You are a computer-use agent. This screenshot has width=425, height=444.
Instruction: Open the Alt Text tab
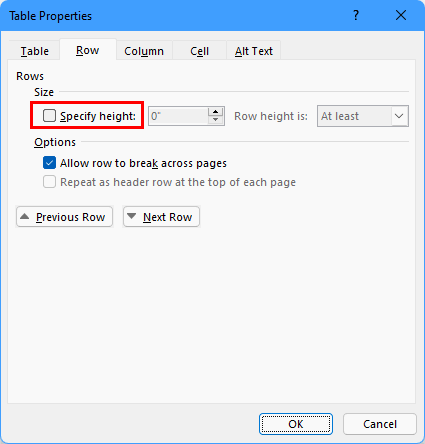(254, 51)
